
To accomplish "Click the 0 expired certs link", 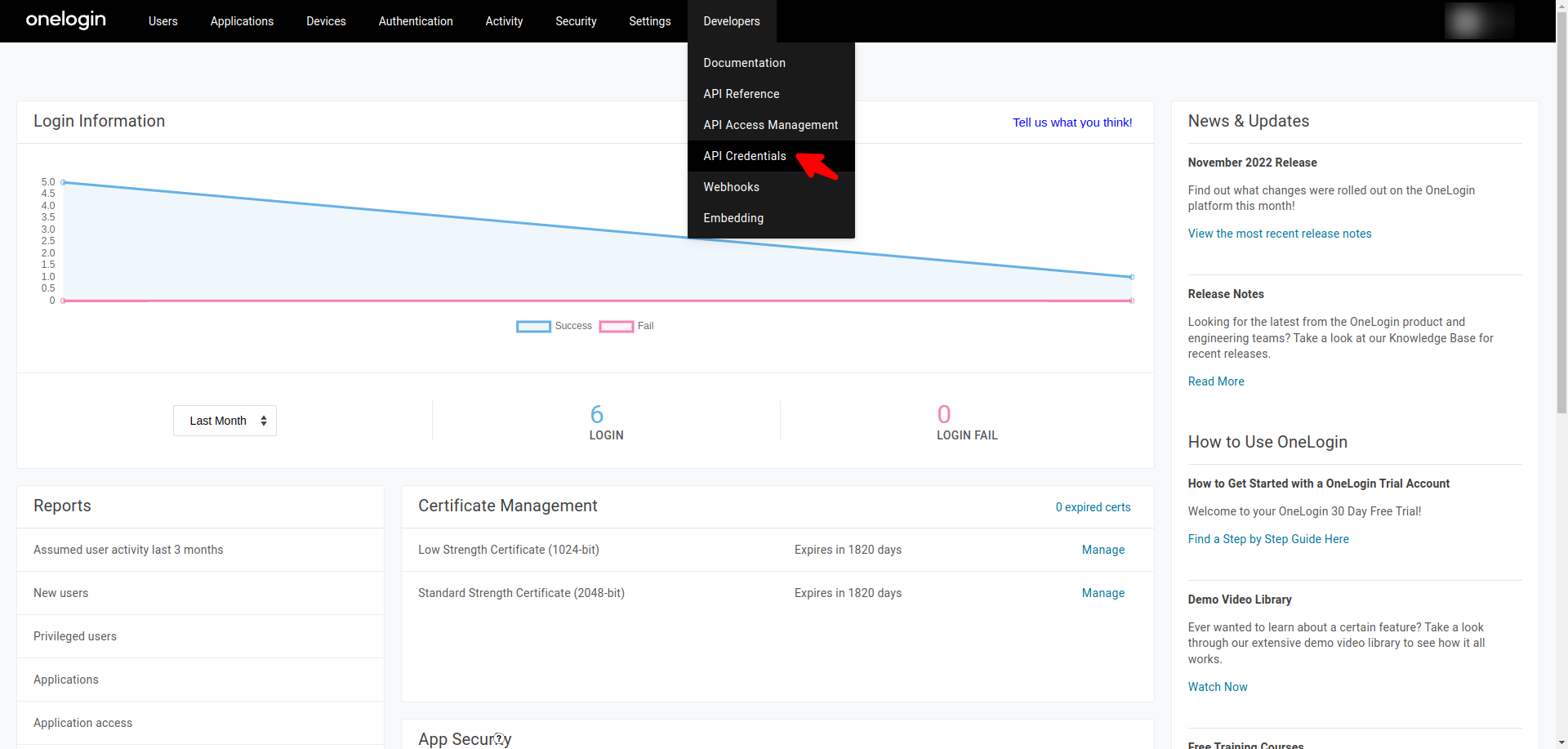I will [x=1093, y=507].
